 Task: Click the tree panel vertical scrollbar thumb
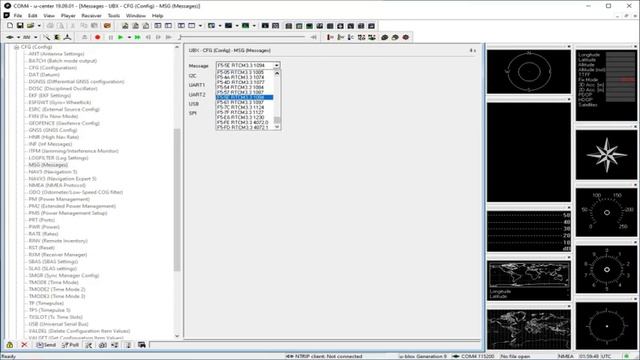coord(177,200)
